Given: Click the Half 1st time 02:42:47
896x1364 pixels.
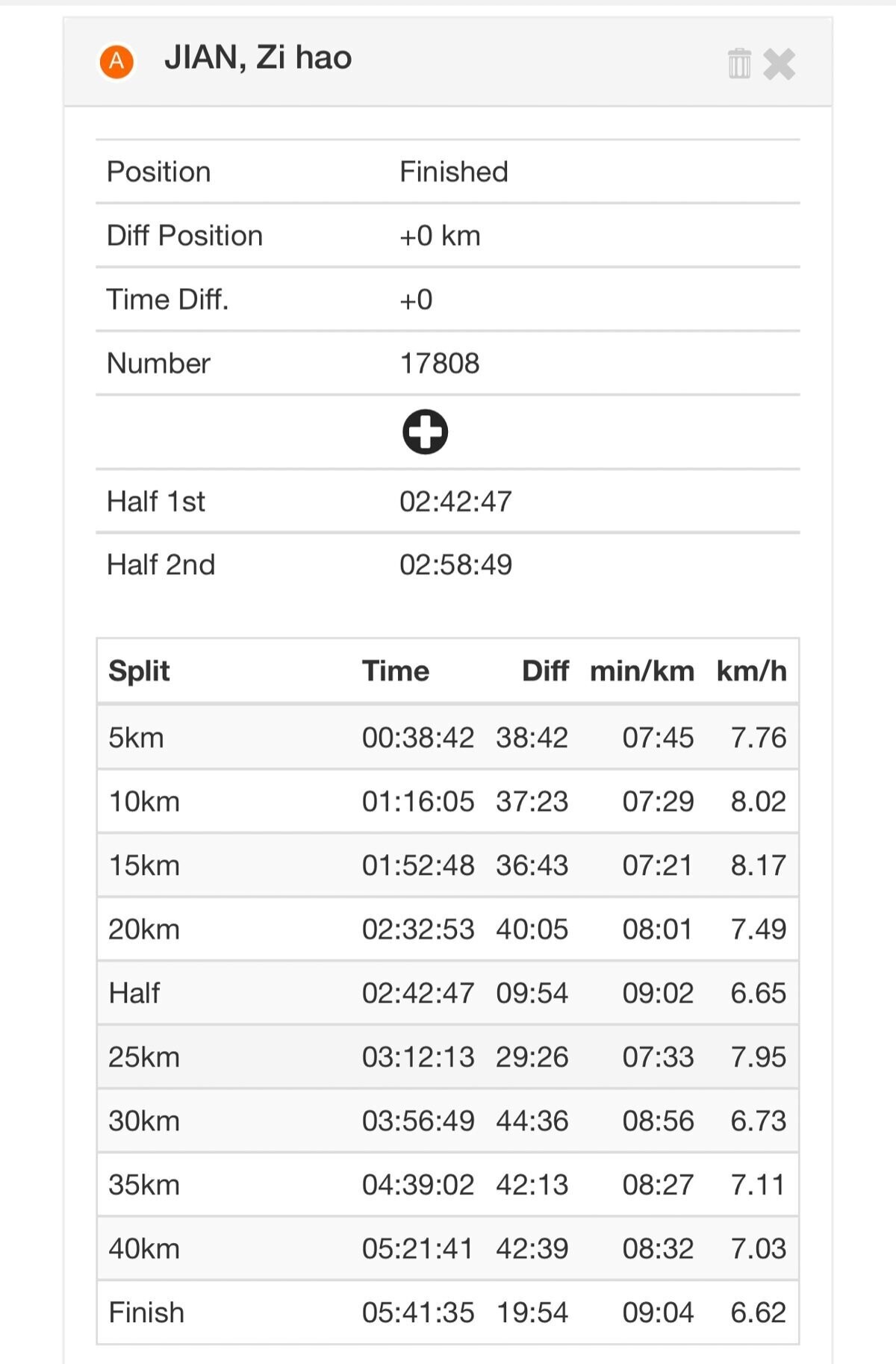Looking at the screenshot, I should (455, 502).
